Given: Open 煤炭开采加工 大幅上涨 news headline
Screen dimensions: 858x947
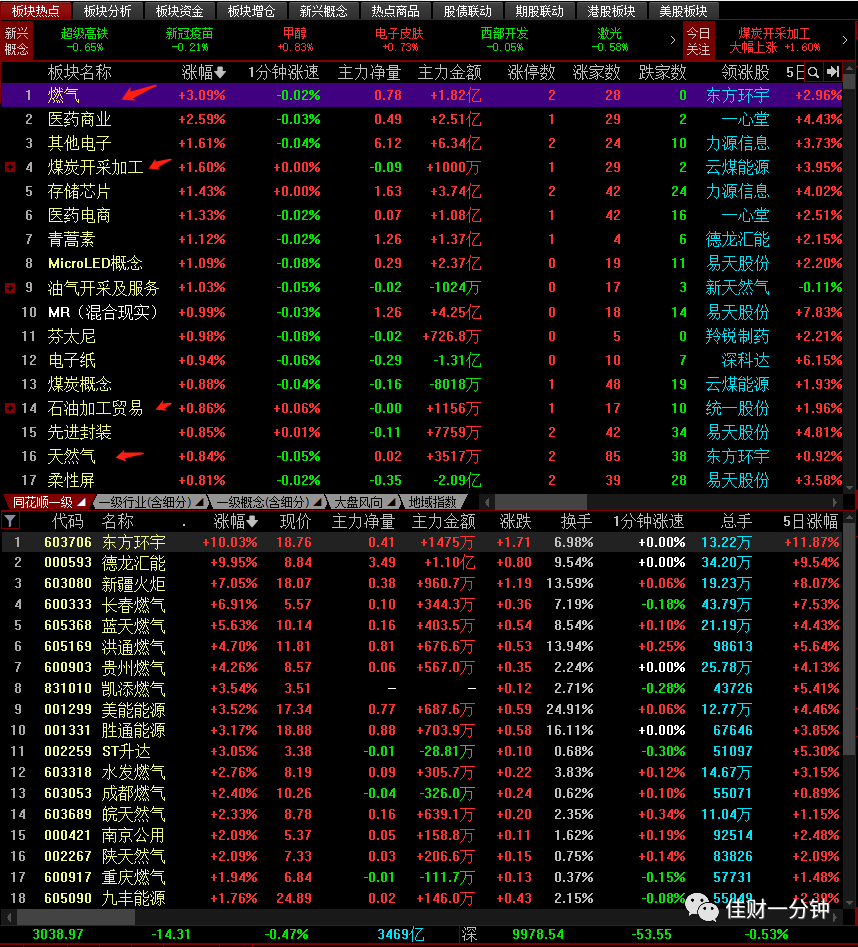Looking at the screenshot, I should pyautogui.click(x=775, y=40).
